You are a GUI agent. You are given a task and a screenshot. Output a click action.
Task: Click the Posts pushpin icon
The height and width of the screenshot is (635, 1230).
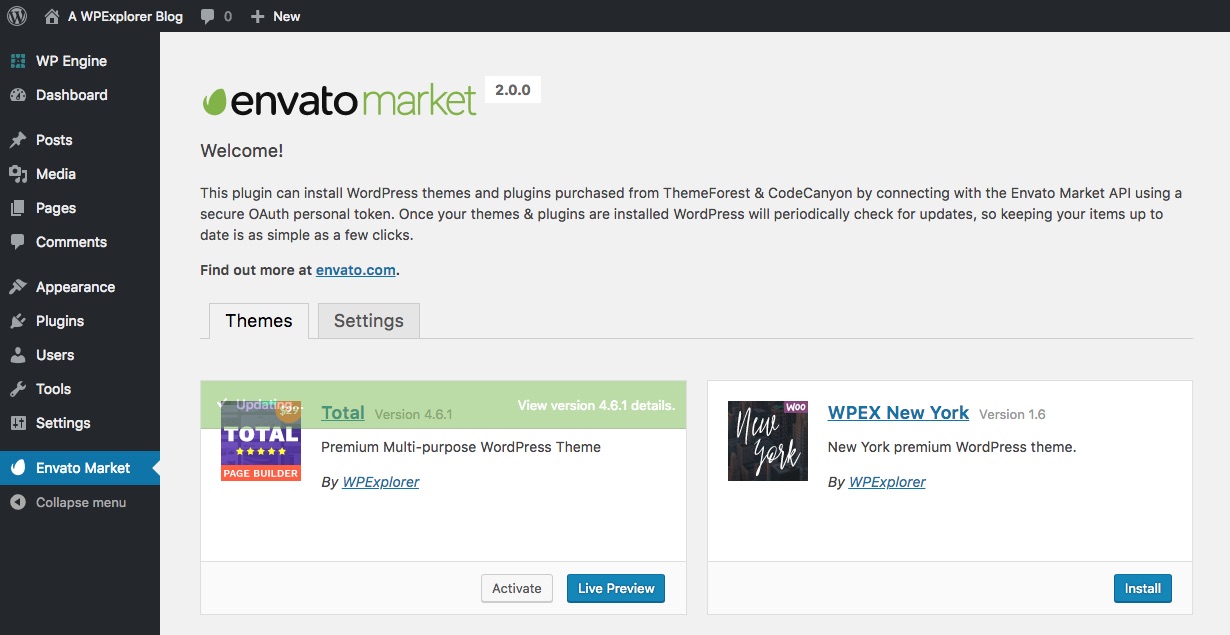pos(17,140)
